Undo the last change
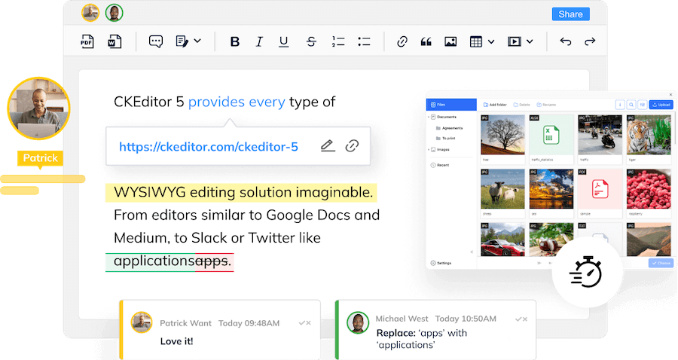The width and height of the screenshot is (678, 360). [x=565, y=41]
